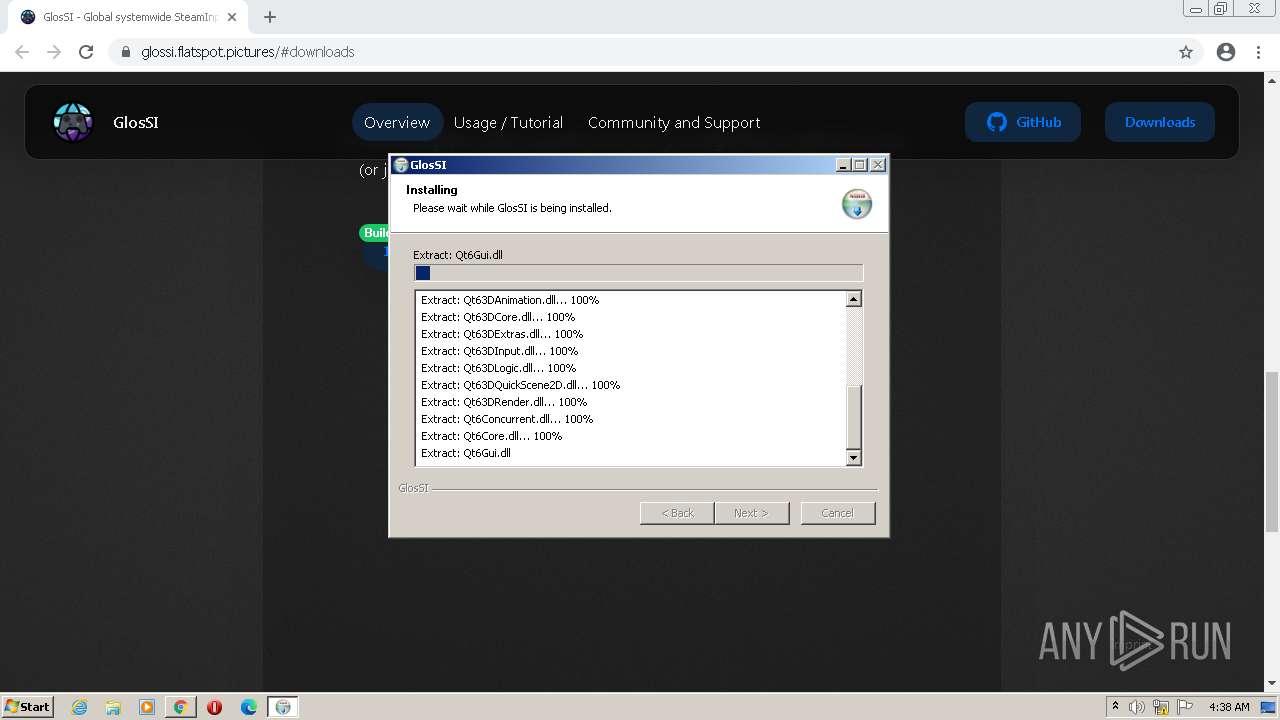Click the Action Center flag tray icon
The width and height of the screenshot is (1280, 720).
click(x=1185, y=707)
